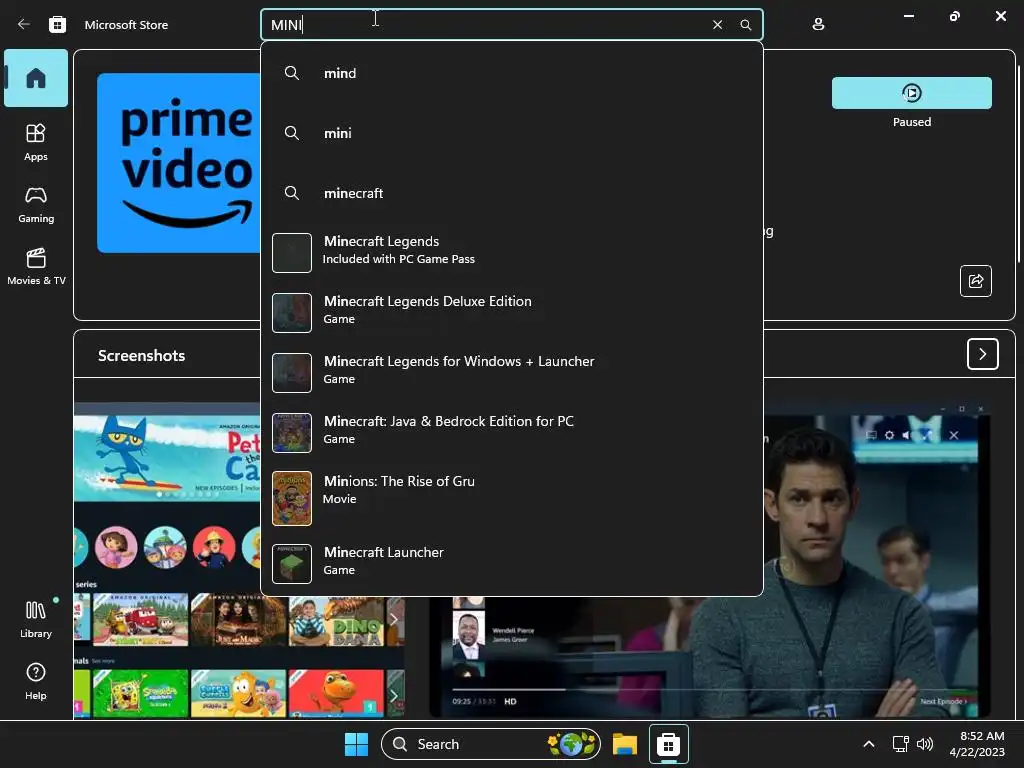Open Minions: The Rise of Gru movie
Viewport: 1024px width, 768px height.
point(511,497)
